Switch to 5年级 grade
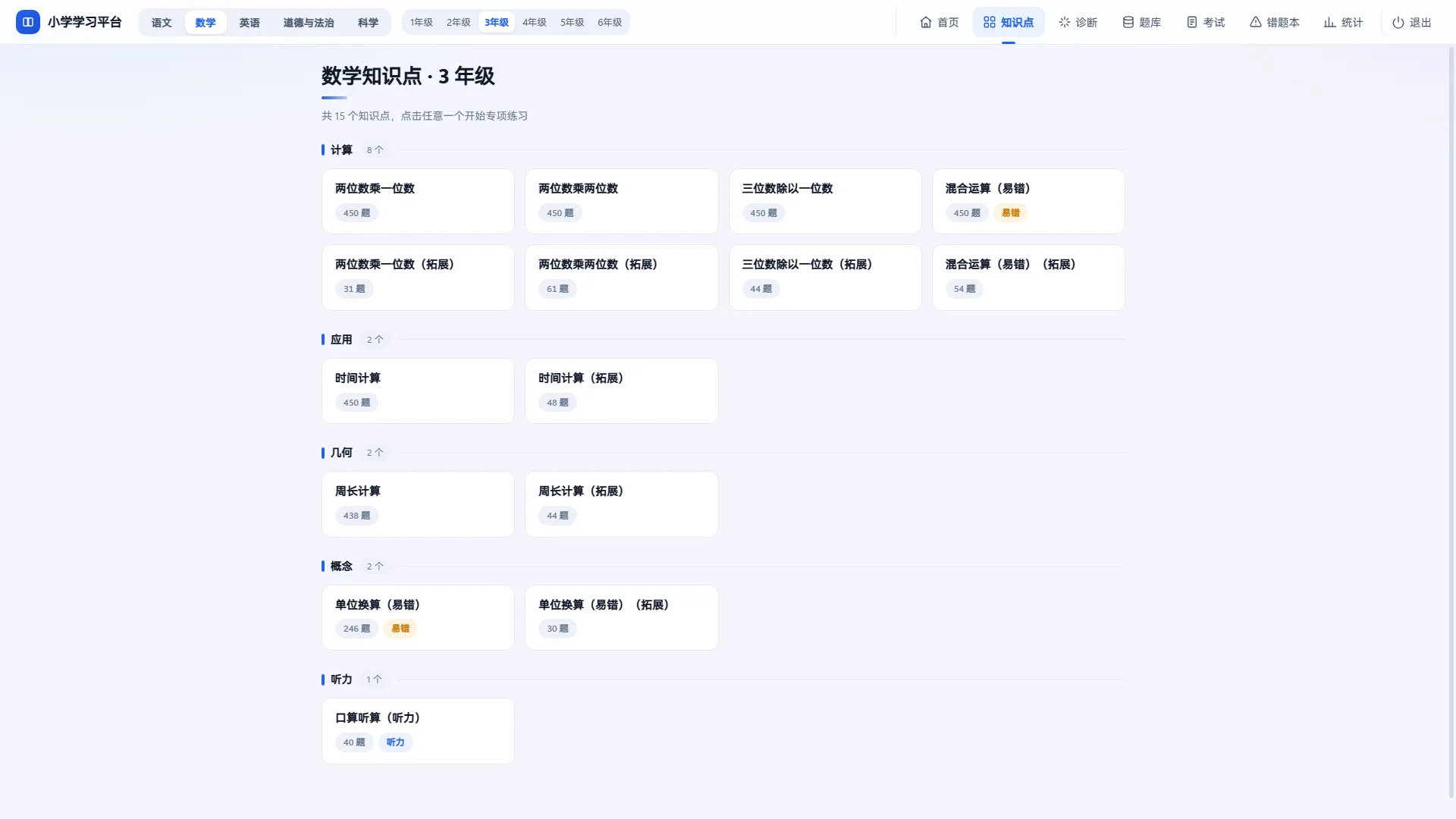1456x819 pixels. [573, 22]
